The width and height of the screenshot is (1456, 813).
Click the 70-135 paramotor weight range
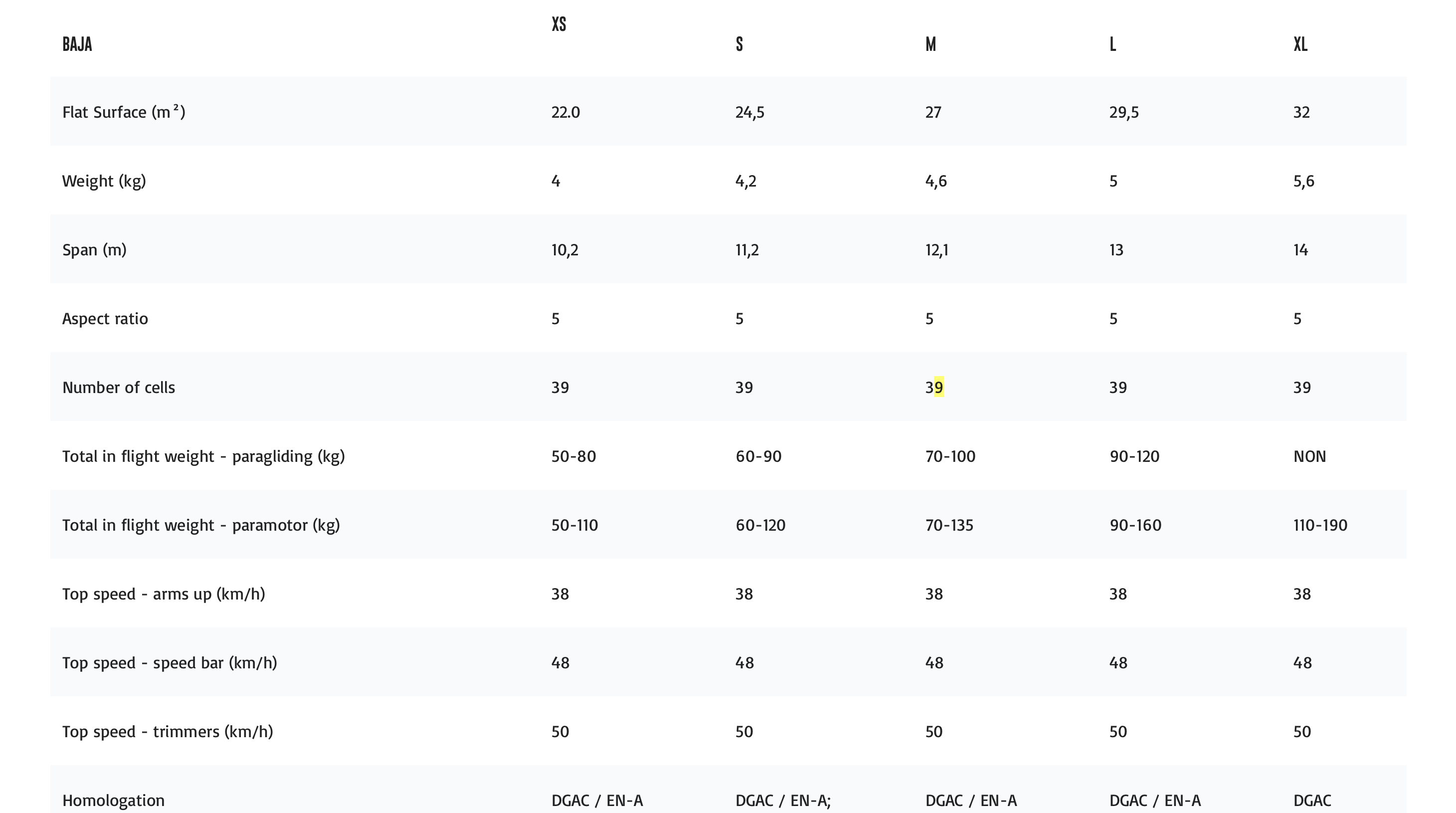coord(949,525)
